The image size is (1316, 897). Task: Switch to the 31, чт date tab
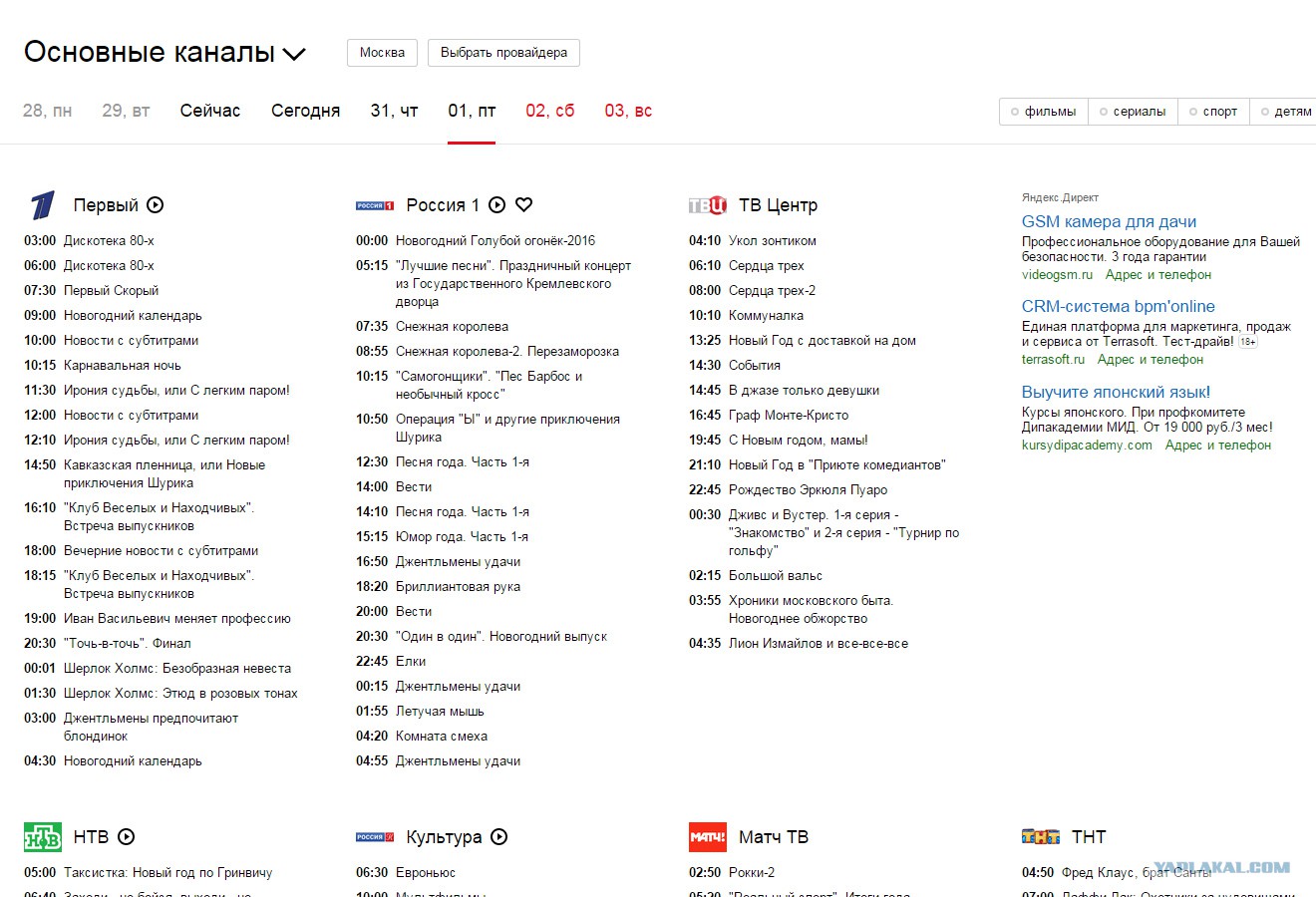pos(395,111)
